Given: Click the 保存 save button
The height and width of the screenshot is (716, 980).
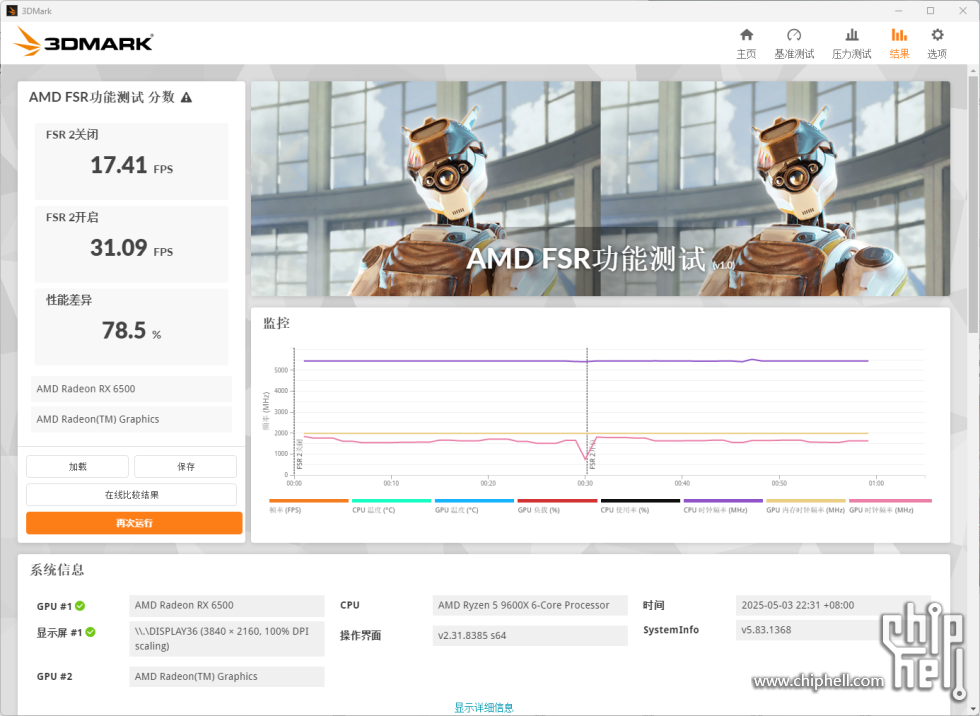Looking at the screenshot, I should coord(186,467).
